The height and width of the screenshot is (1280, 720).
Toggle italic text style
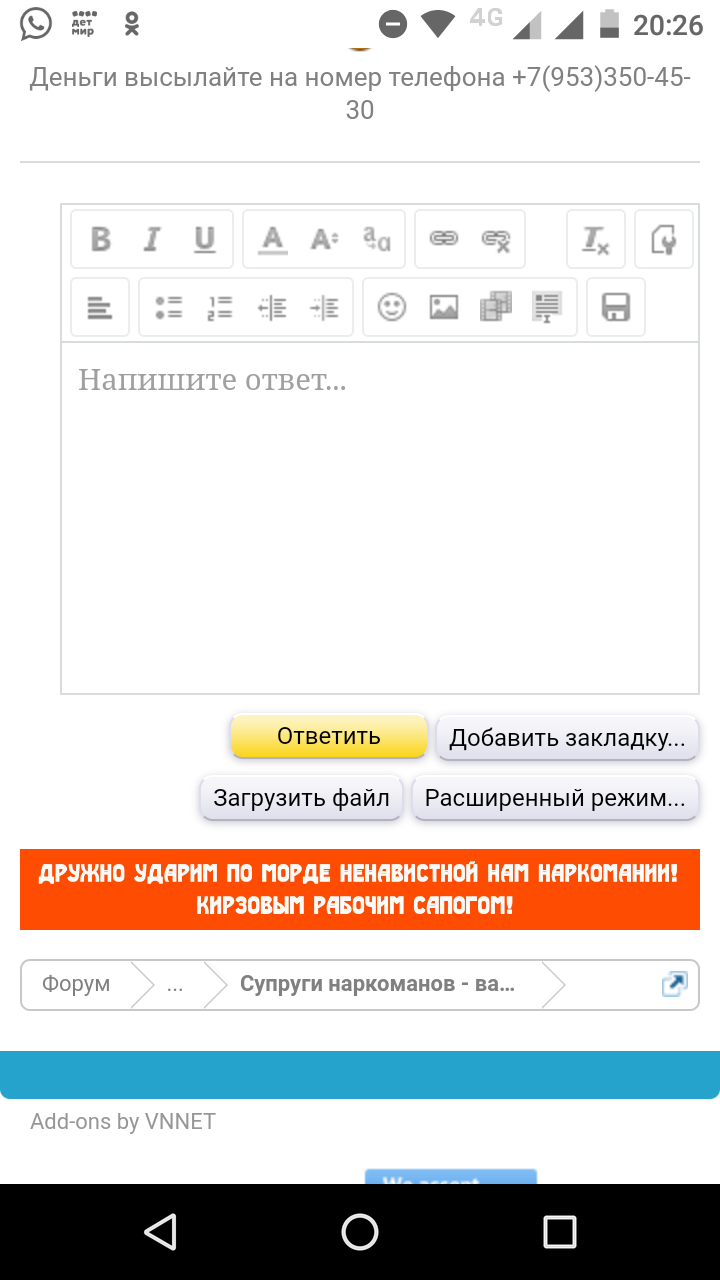152,240
